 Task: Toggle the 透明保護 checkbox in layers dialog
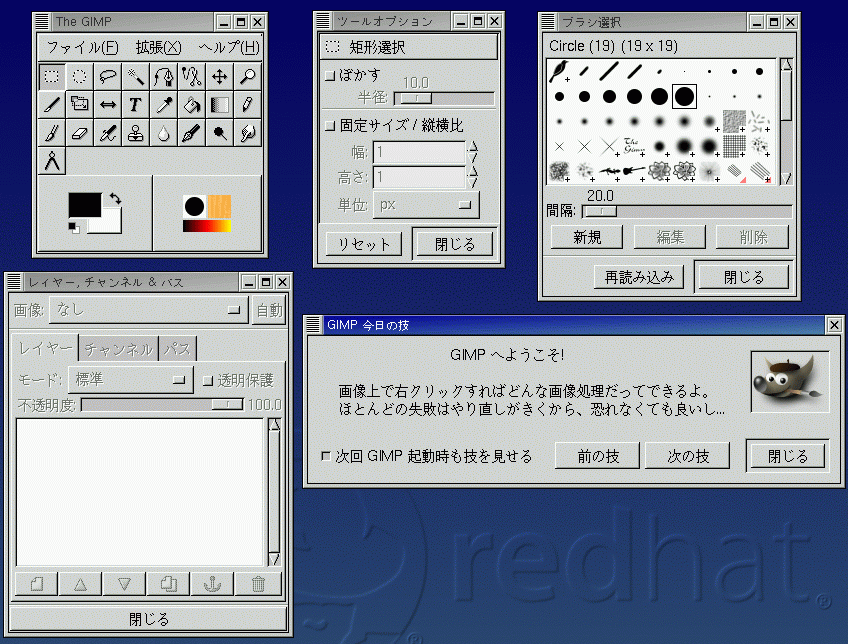(208, 381)
